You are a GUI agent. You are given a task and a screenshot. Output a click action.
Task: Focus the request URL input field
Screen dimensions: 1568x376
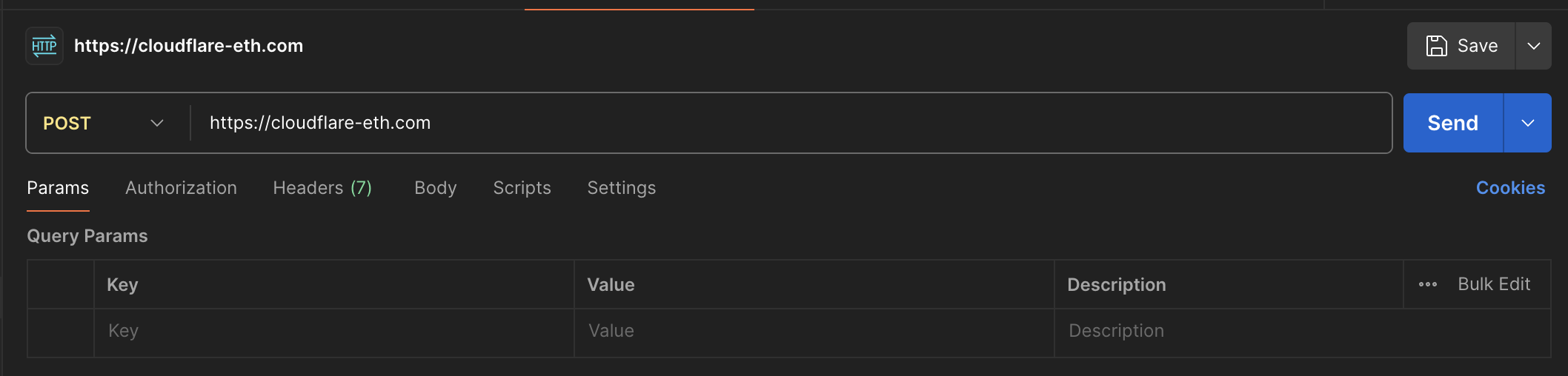pos(785,123)
